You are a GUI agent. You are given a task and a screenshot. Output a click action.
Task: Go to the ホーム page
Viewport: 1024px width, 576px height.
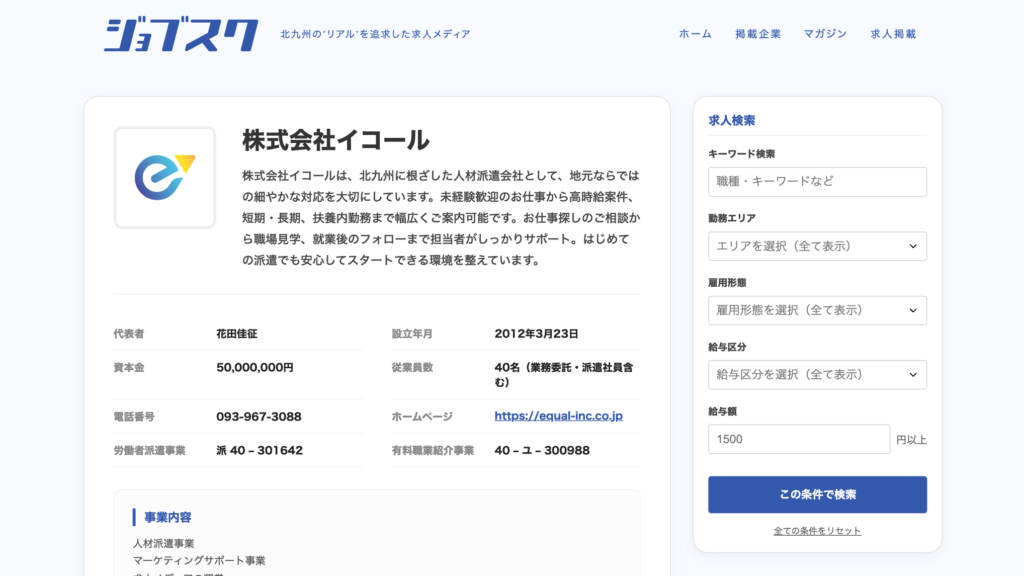tap(695, 34)
